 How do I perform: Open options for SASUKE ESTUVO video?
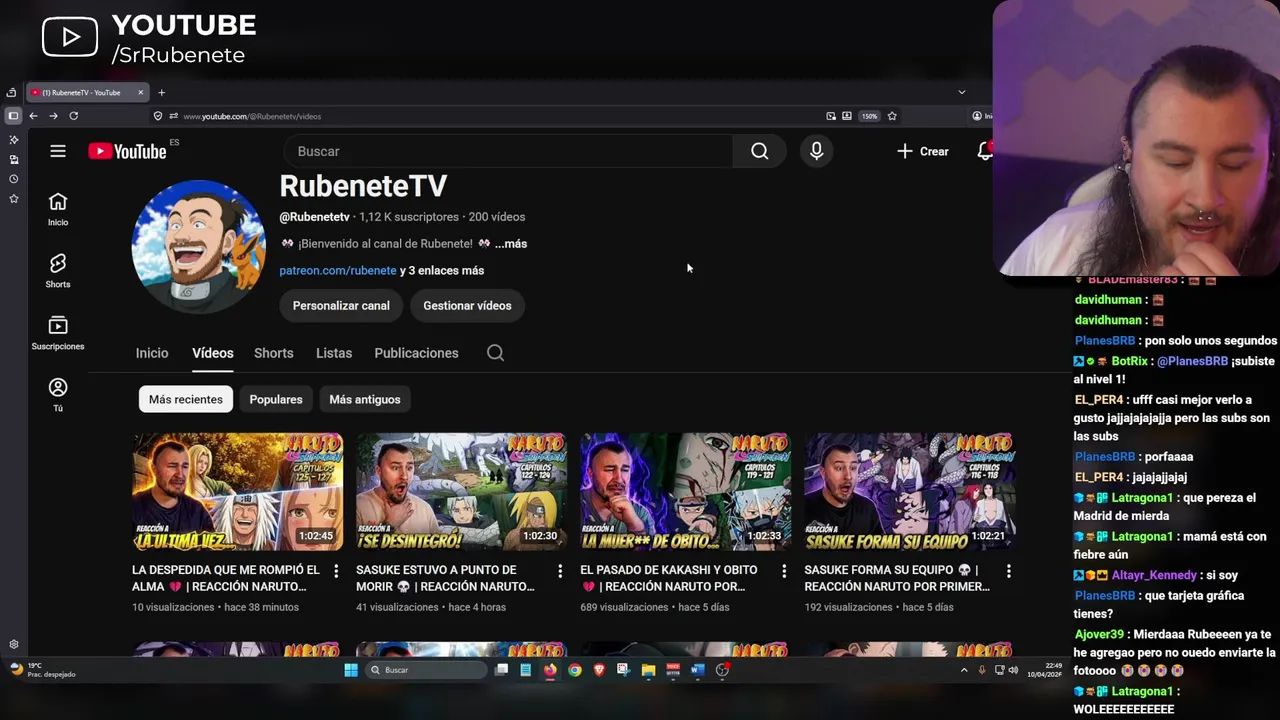[560, 571]
